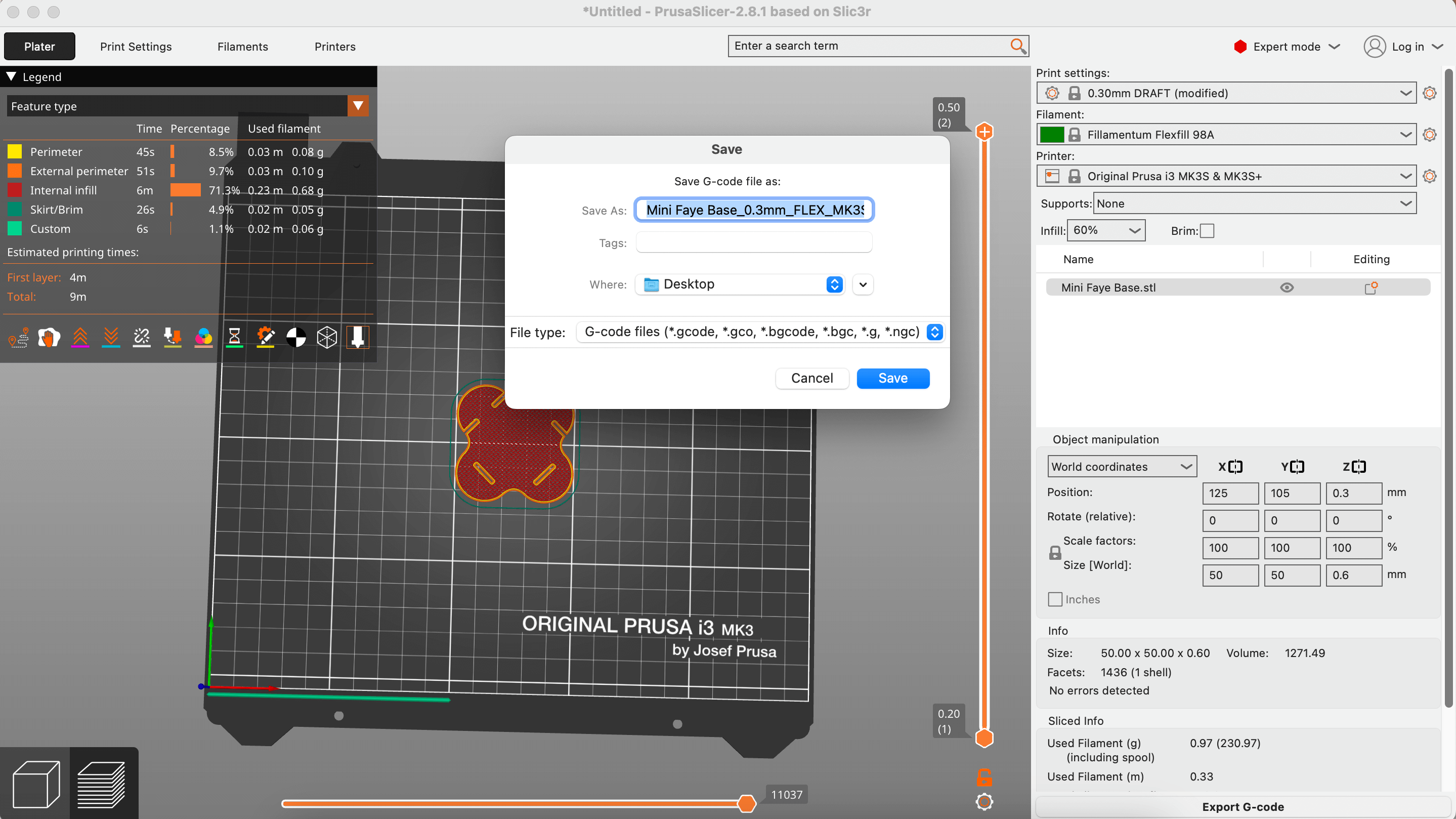Toggle Travel moves visibility icon
Viewport: 1456px width, 819px height.
tap(18, 338)
